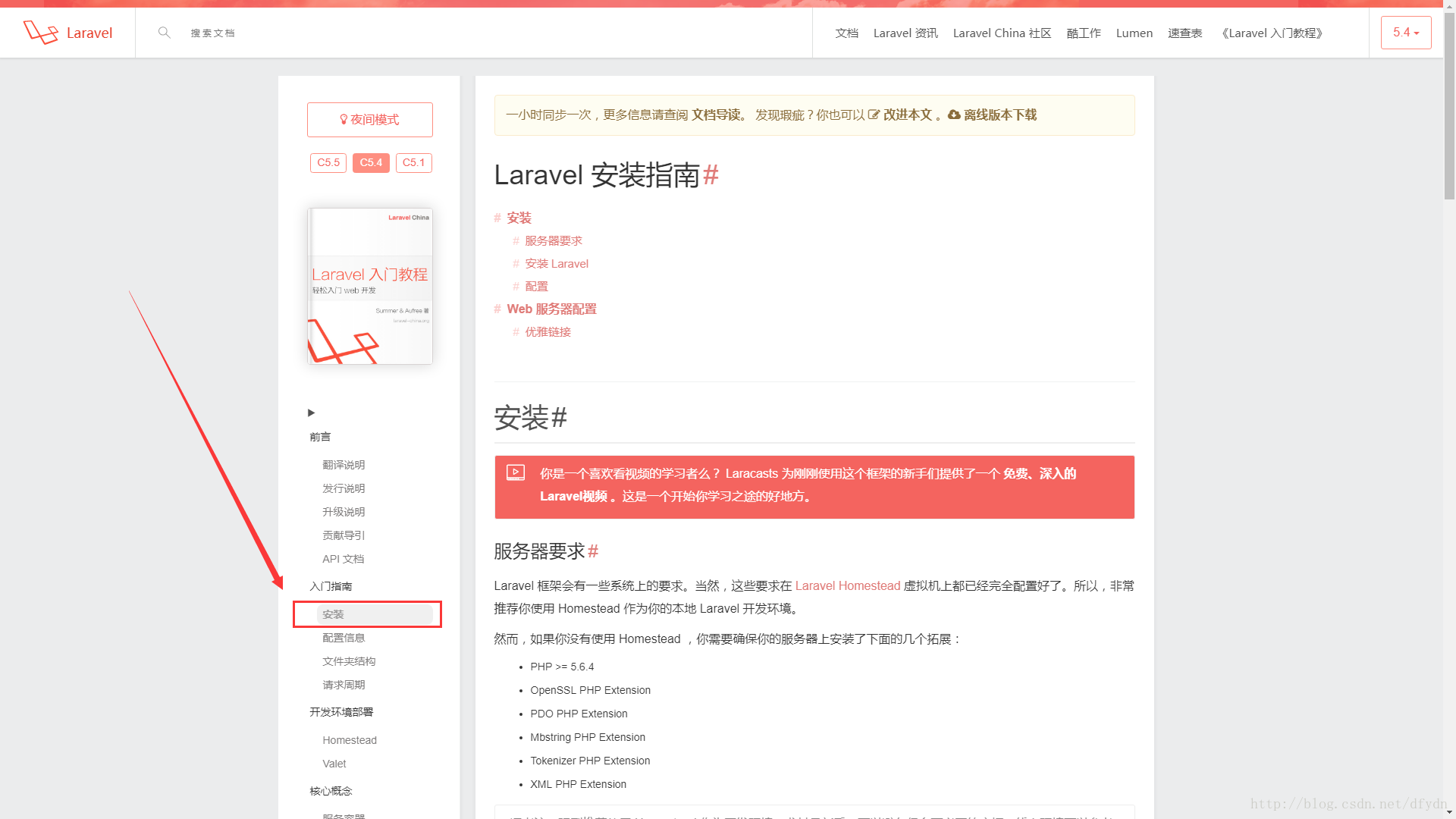Open the 酷工作 nav item

click(1084, 33)
